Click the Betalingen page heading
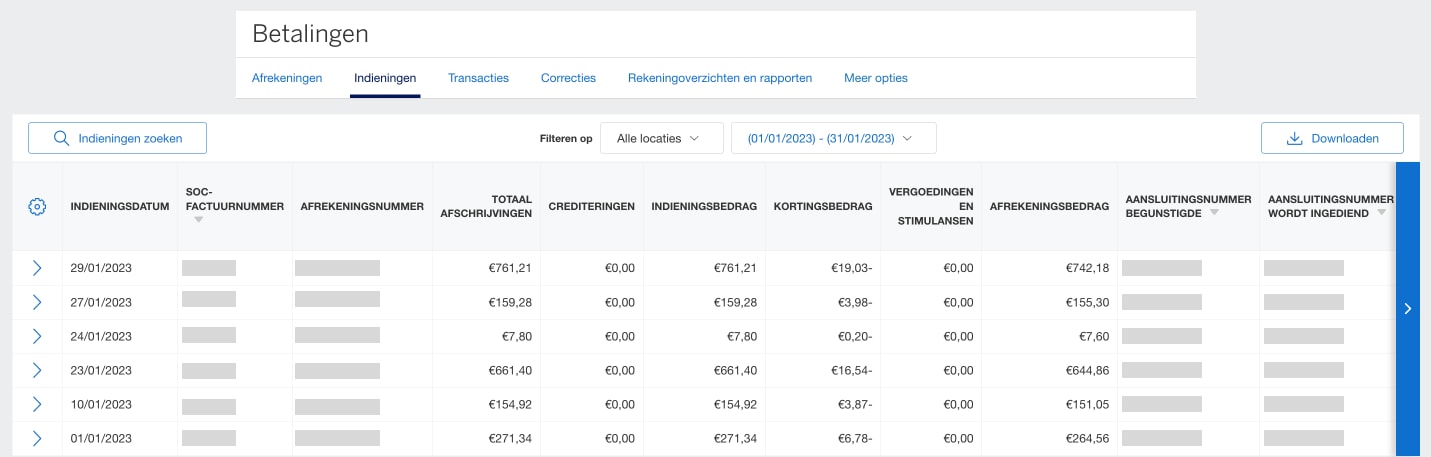The image size is (1431, 457). [x=310, y=33]
